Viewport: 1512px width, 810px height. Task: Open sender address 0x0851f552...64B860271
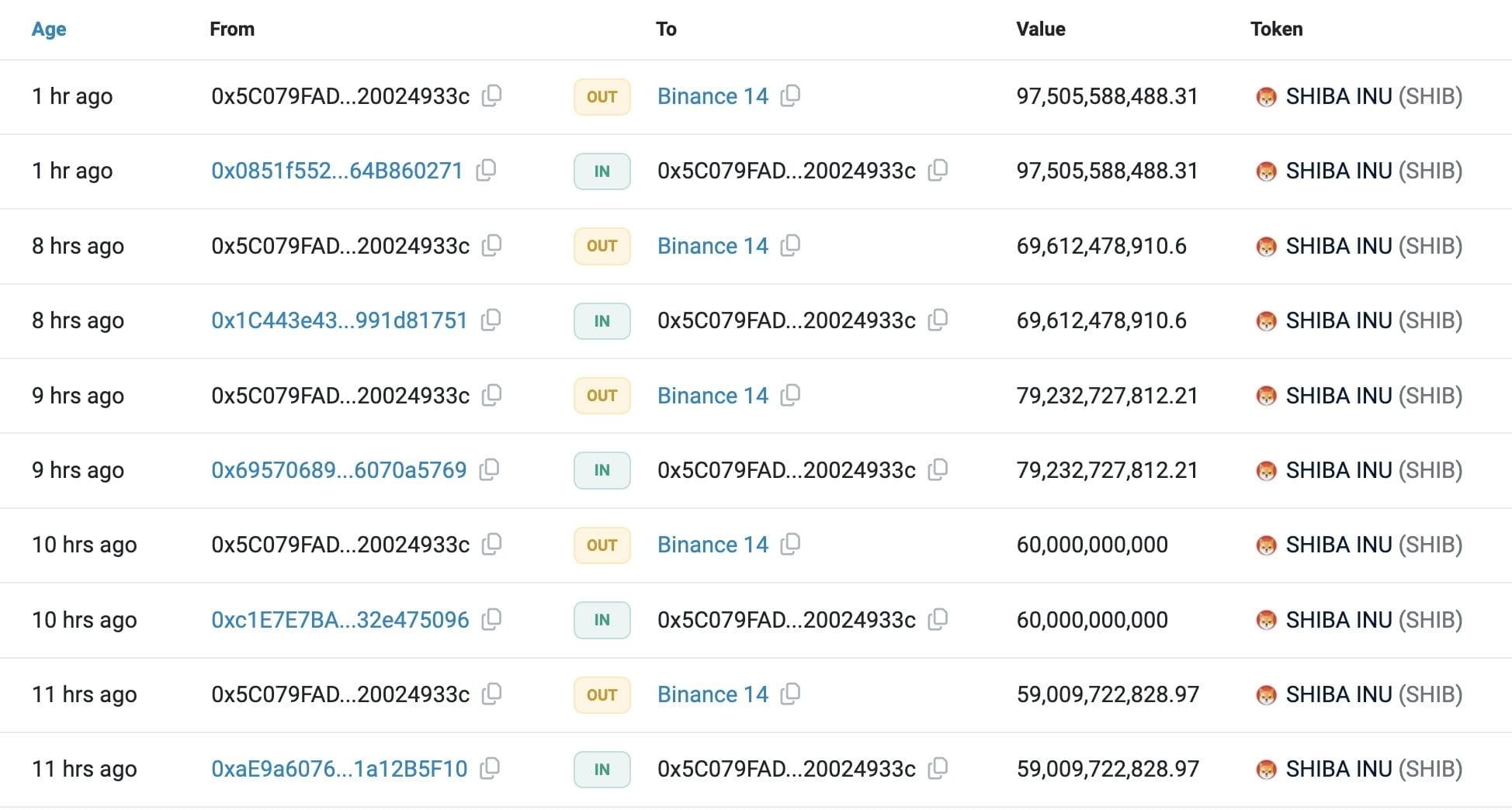pyautogui.click(x=337, y=171)
